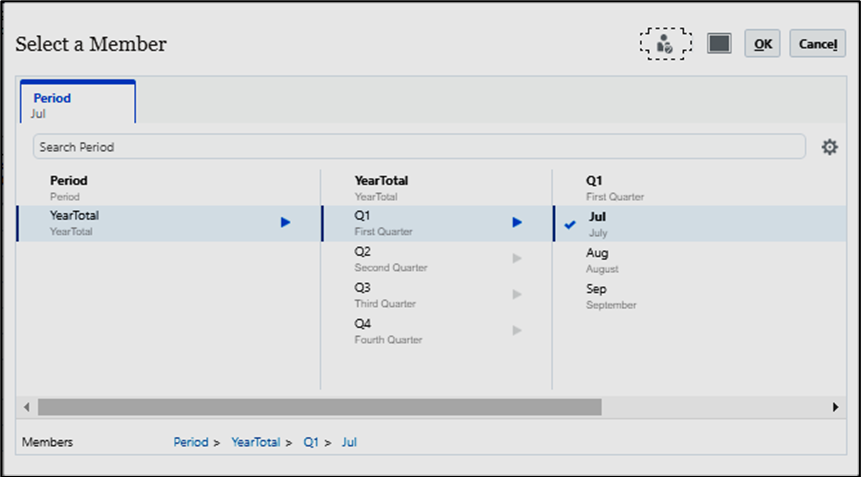Confirm with the OK button

coord(762,43)
